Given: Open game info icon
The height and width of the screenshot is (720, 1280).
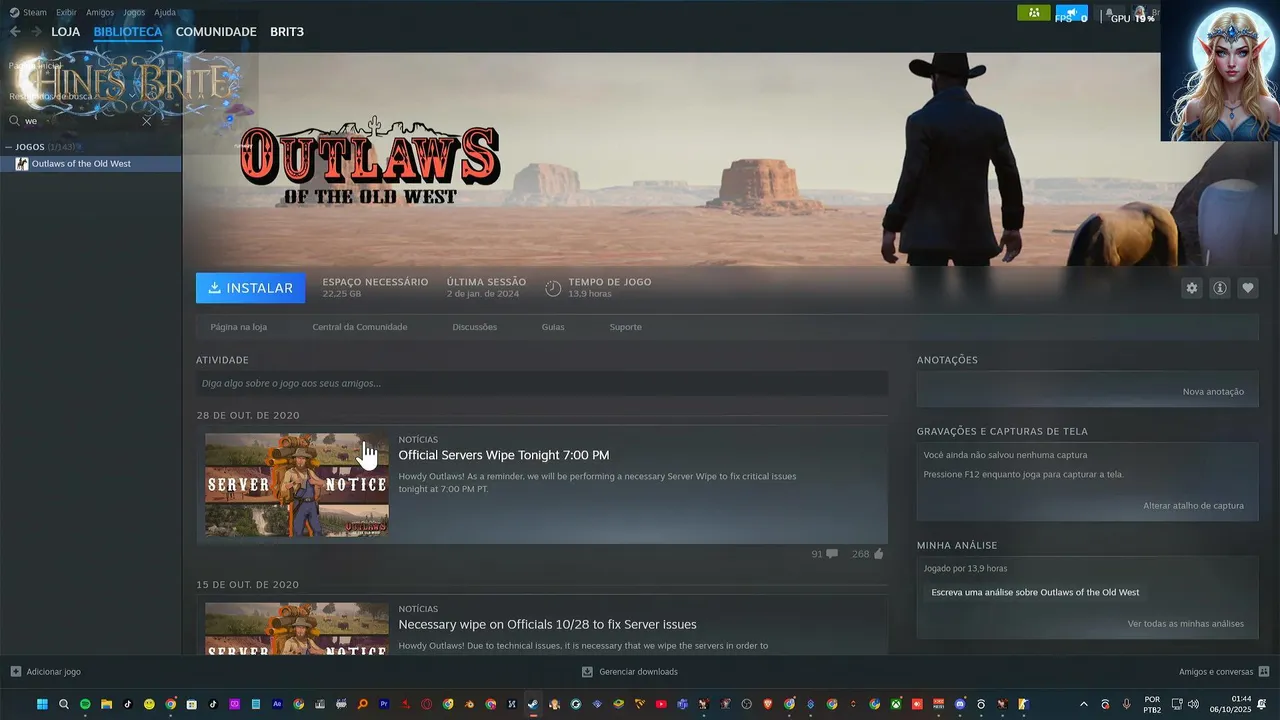Looking at the screenshot, I should coord(1220,288).
